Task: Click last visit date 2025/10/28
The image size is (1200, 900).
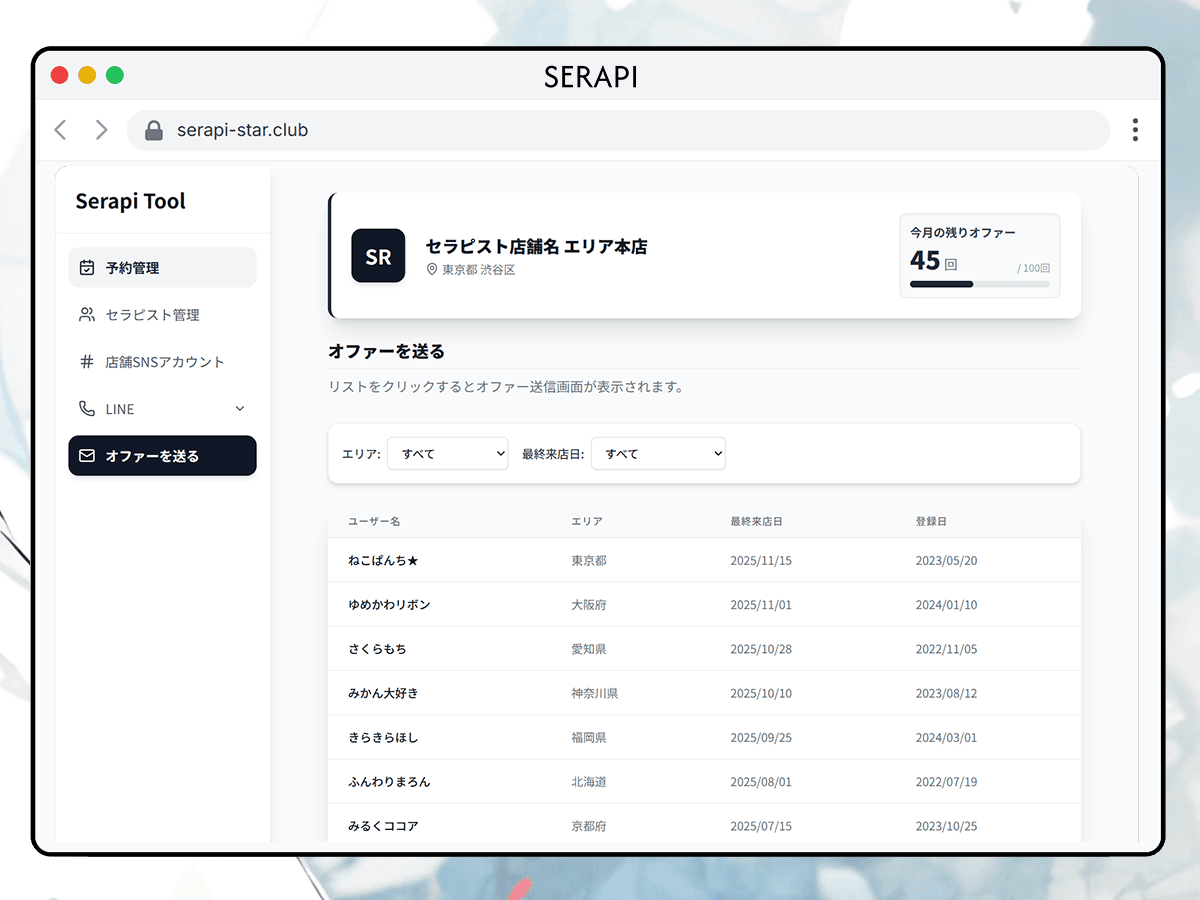Action: click(x=761, y=649)
